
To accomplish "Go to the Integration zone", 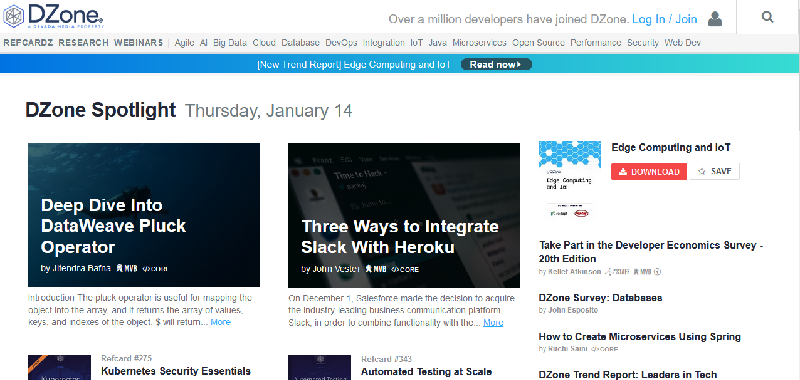I will click(x=384, y=43).
